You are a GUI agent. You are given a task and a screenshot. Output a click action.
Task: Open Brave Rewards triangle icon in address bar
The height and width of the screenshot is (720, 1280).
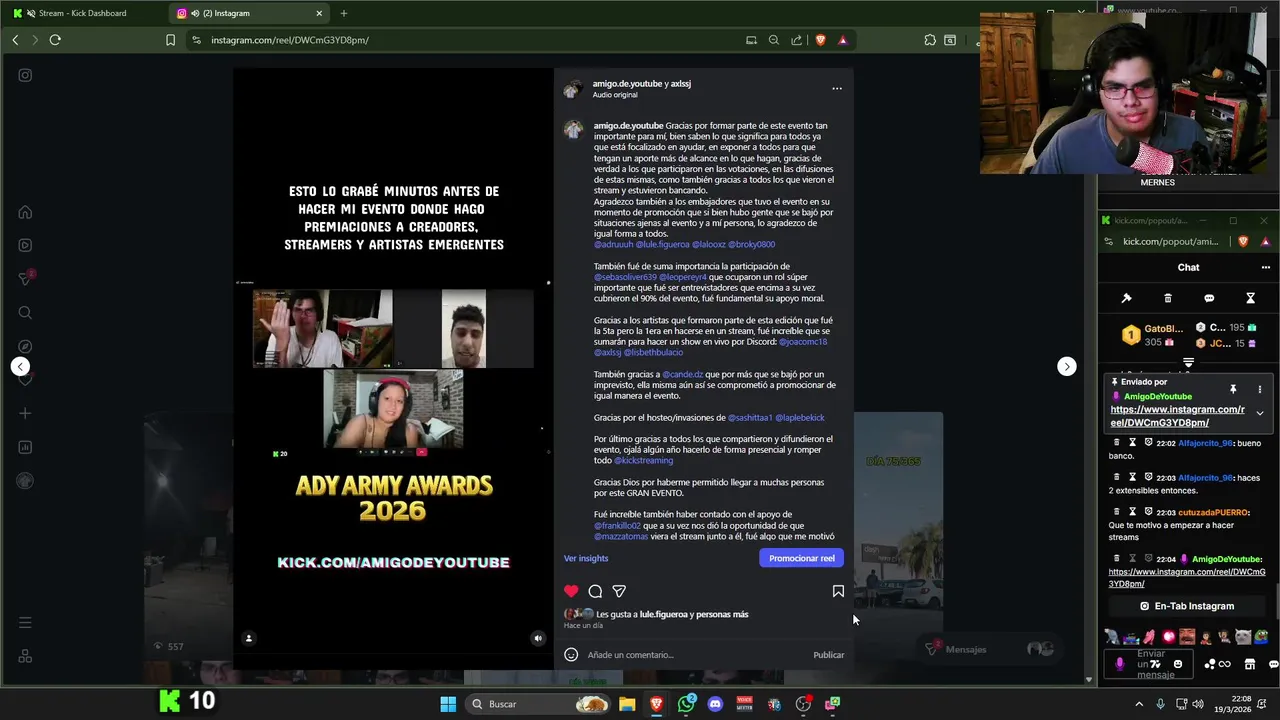click(x=843, y=40)
